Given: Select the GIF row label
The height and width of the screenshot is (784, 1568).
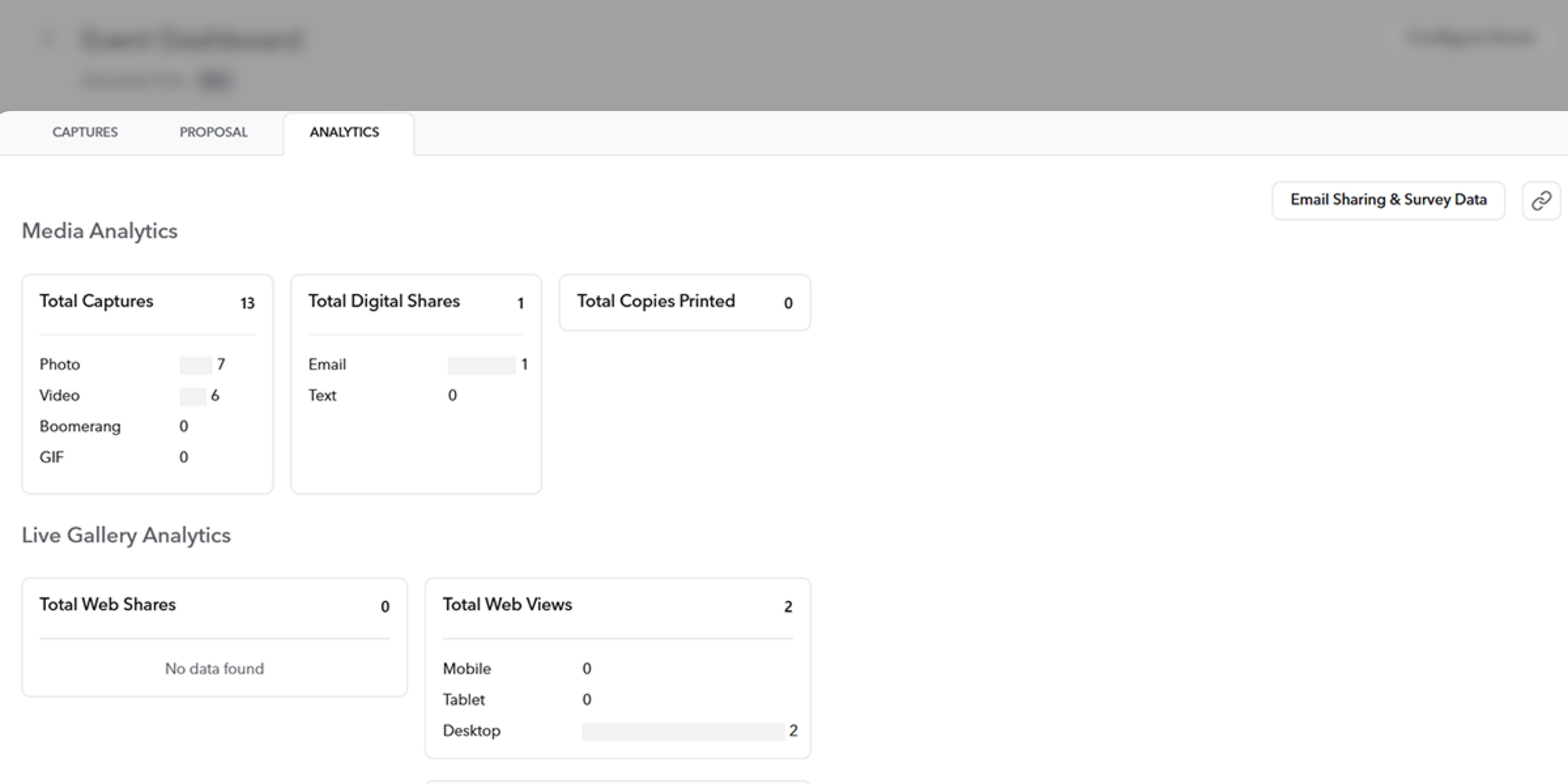Looking at the screenshot, I should click(52, 457).
